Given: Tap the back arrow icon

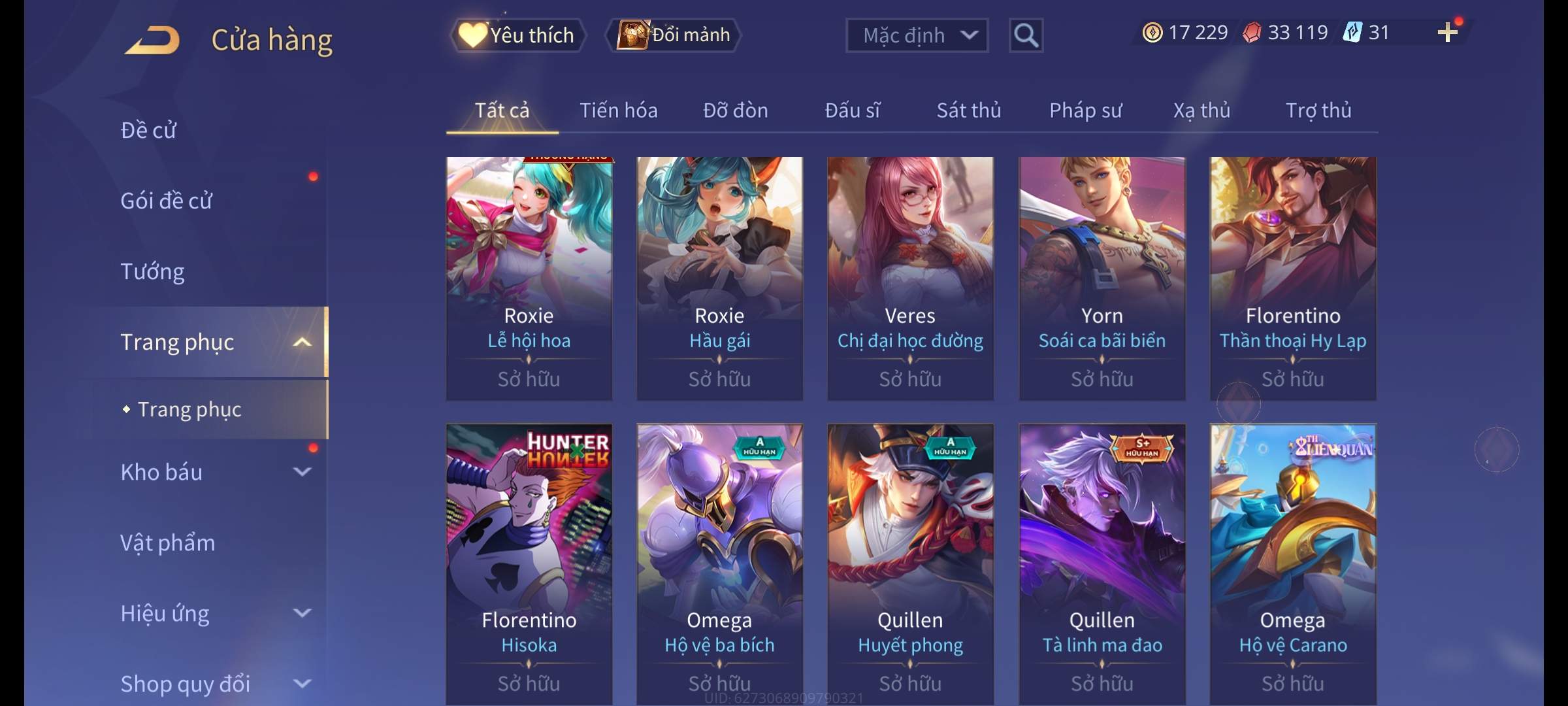Looking at the screenshot, I should point(153,40).
